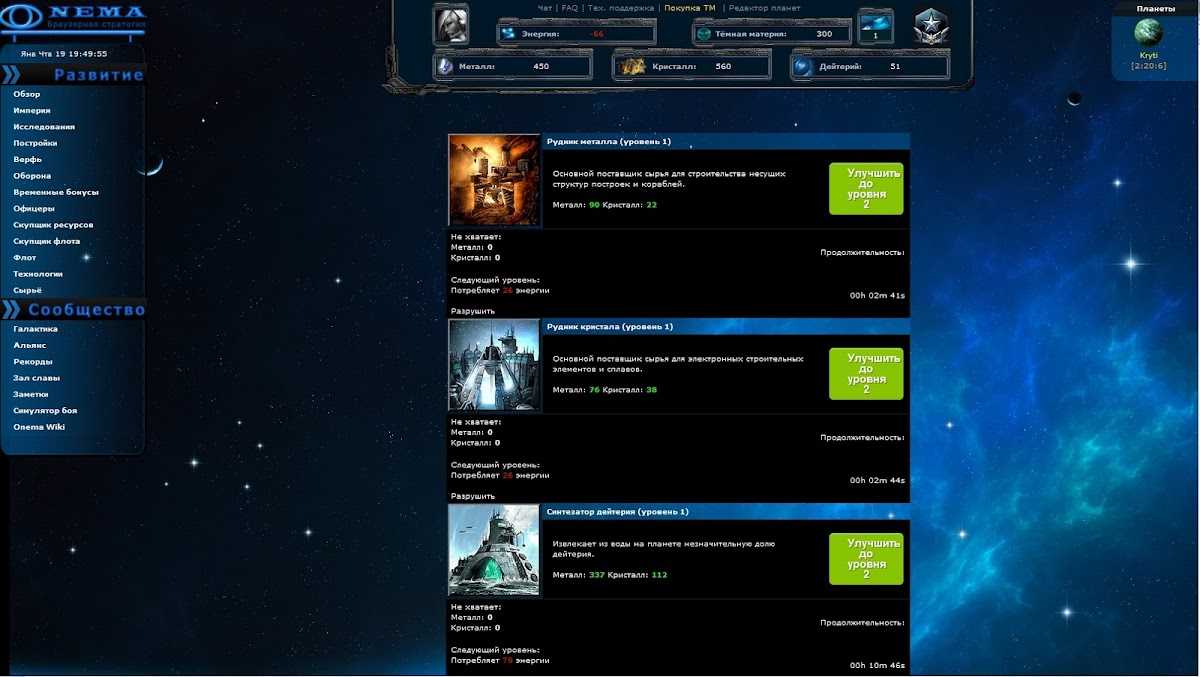Click the Энергия resource icon
This screenshot has height=677, width=1200.
click(509, 34)
